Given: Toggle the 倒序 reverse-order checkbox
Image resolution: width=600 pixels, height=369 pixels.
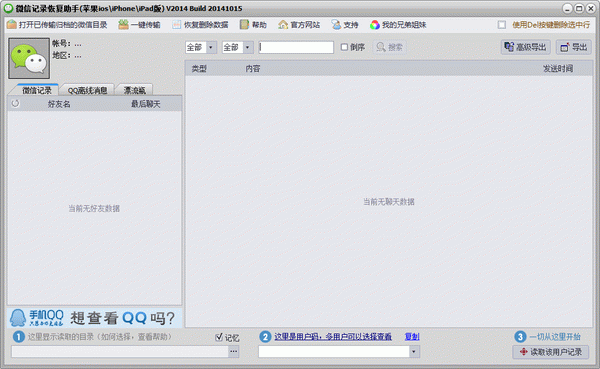Looking at the screenshot, I should (344, 47).
